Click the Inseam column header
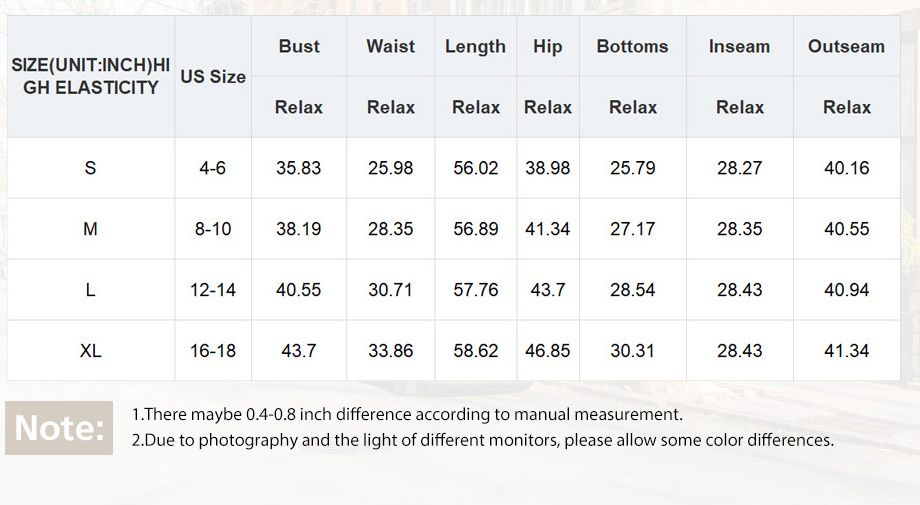This screenshot has width=920, height=505. [739, 46]
